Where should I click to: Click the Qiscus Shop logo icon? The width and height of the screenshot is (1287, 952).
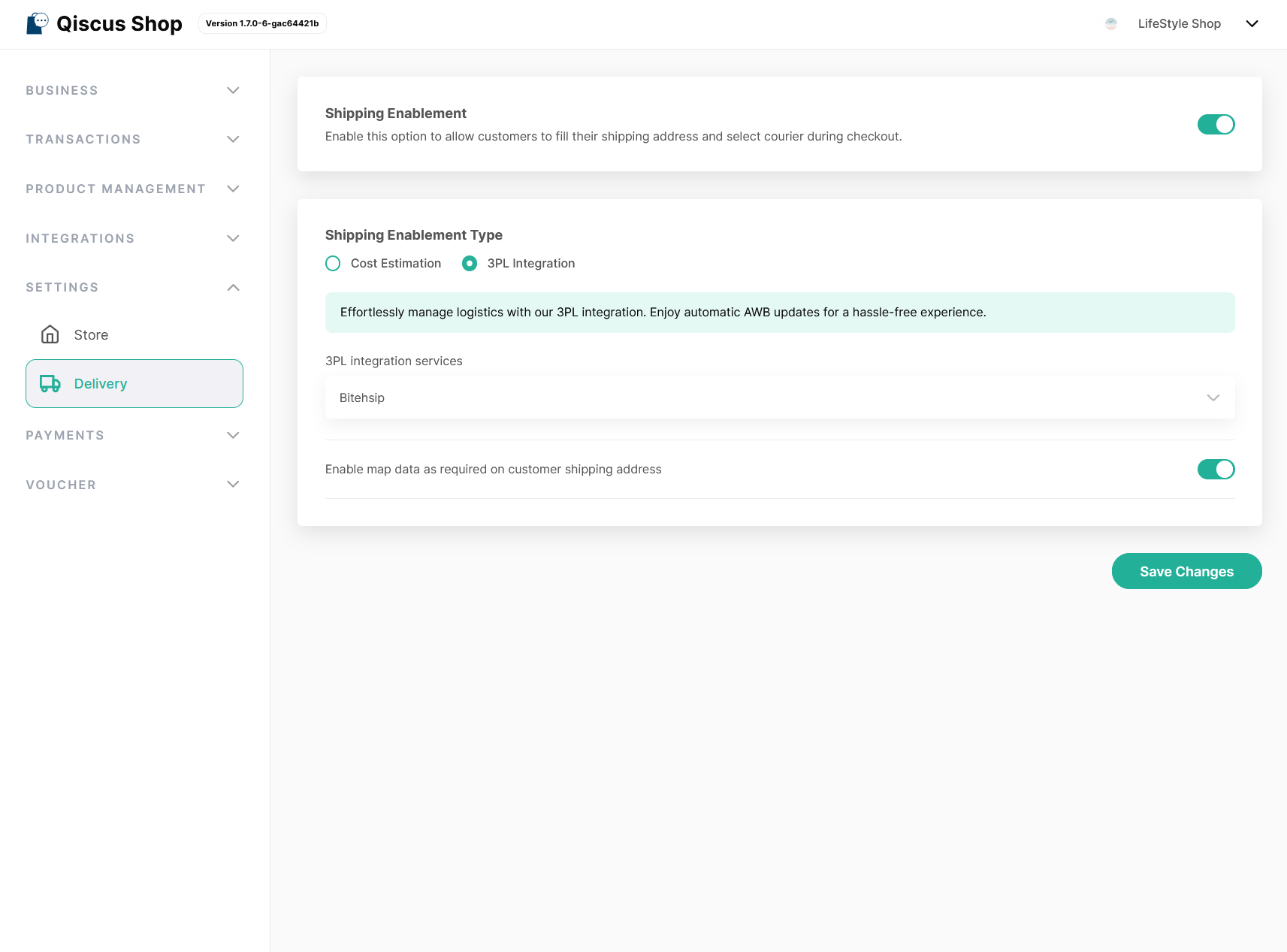point(38,23)
